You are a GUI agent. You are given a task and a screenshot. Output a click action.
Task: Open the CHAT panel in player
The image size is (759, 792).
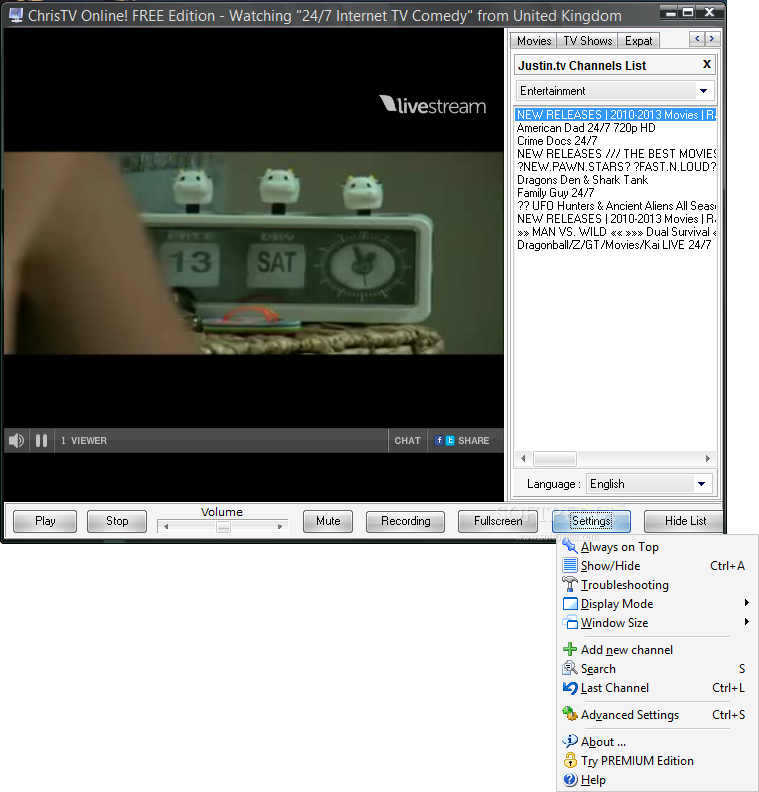407,440
